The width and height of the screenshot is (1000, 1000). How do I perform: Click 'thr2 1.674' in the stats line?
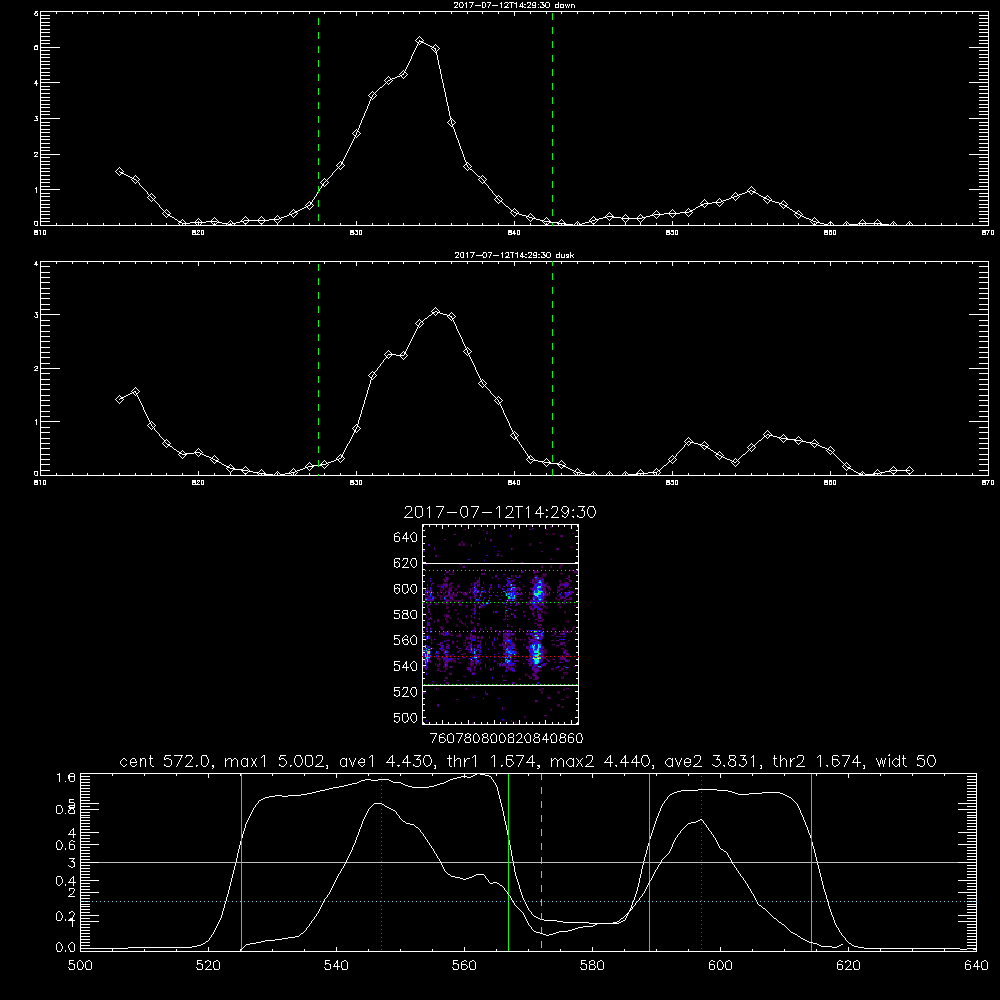point(816,761)
